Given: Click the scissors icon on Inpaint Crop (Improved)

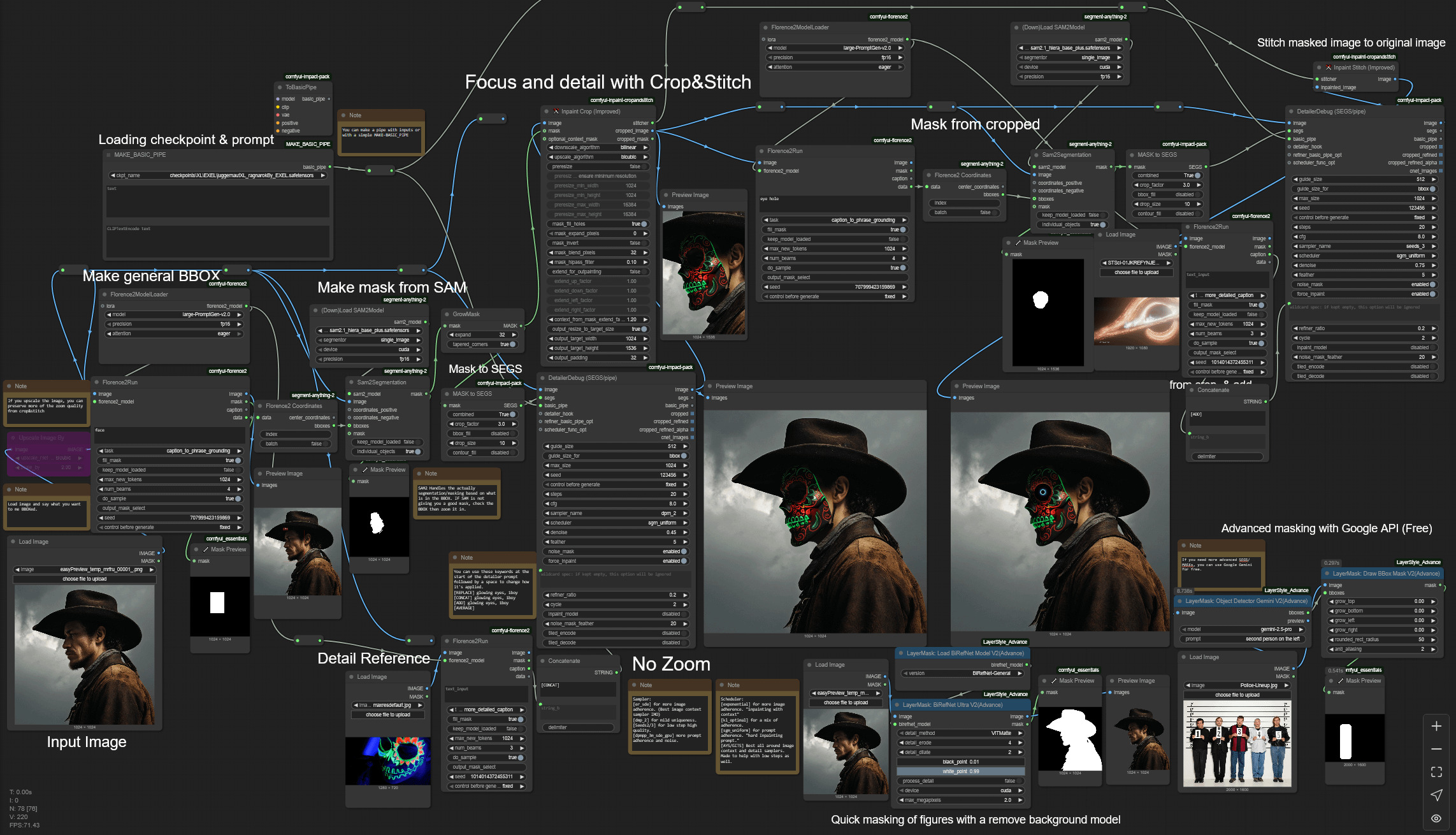Looking at the screenshot, I should click(x=556, y=112).
